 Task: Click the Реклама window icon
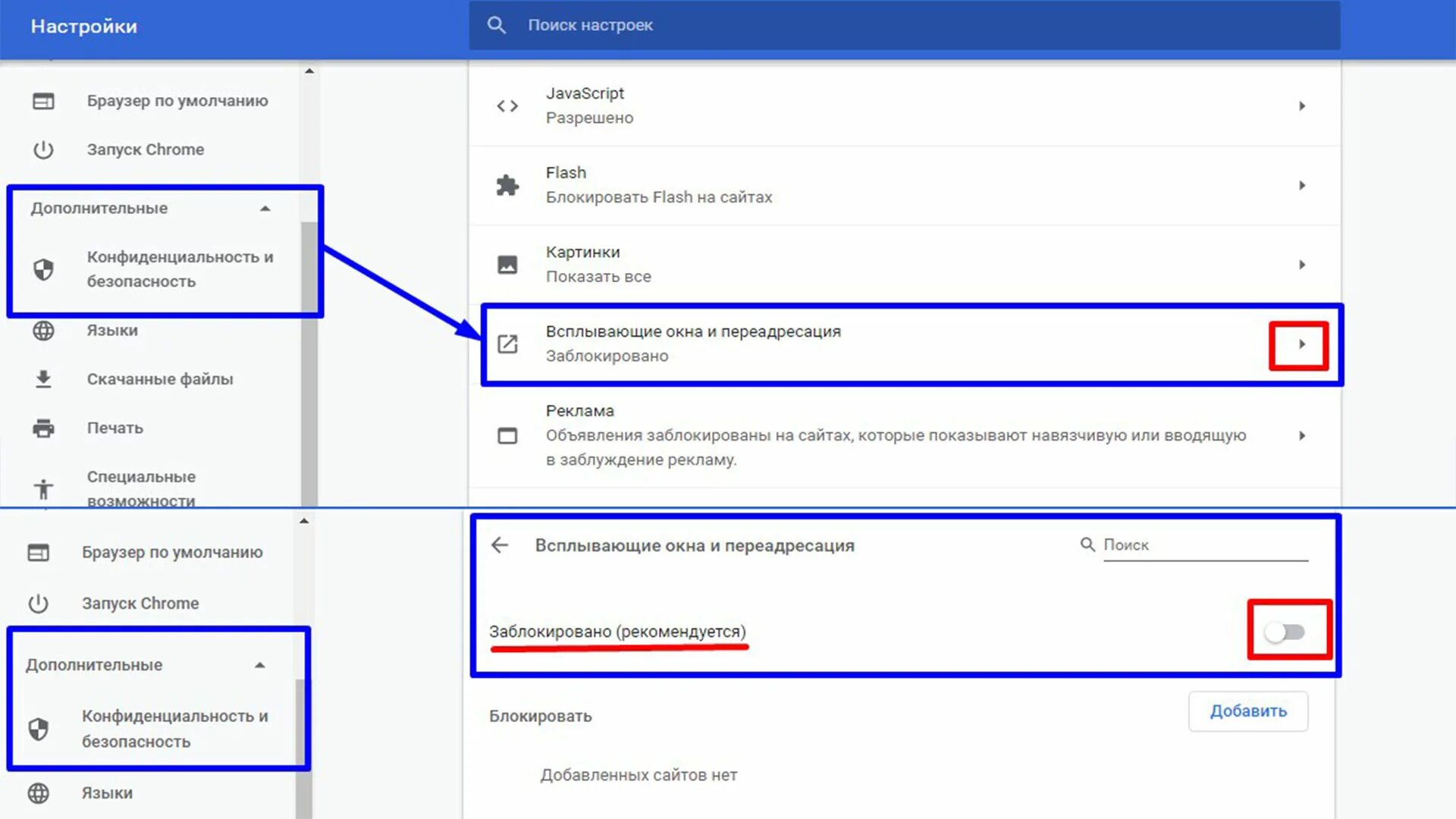tap(507, 436)
